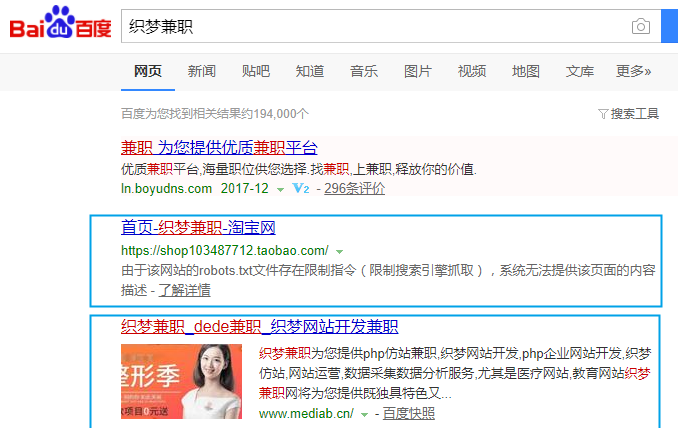Expand dropdown arrow after ln.boyudns.com 2017-12
678x428 pixels.
(x=280, y=190)
